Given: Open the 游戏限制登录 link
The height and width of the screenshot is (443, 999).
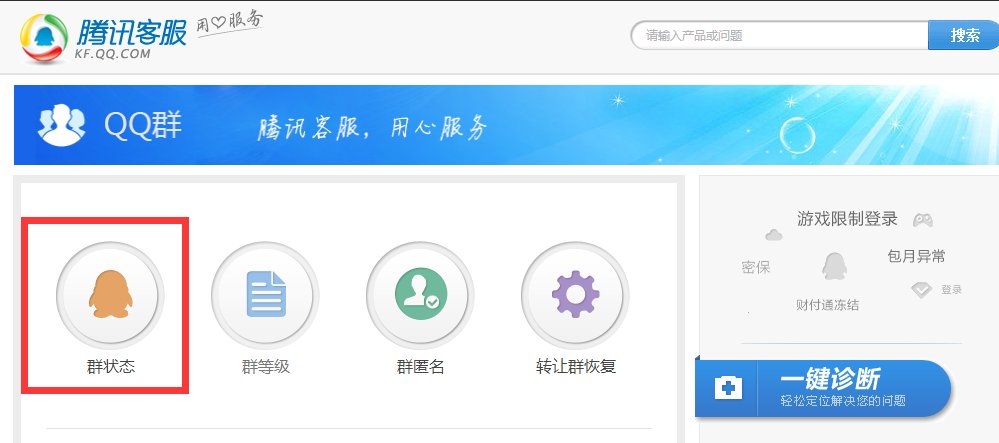Looking at the screenshot, I should (847, 219).
